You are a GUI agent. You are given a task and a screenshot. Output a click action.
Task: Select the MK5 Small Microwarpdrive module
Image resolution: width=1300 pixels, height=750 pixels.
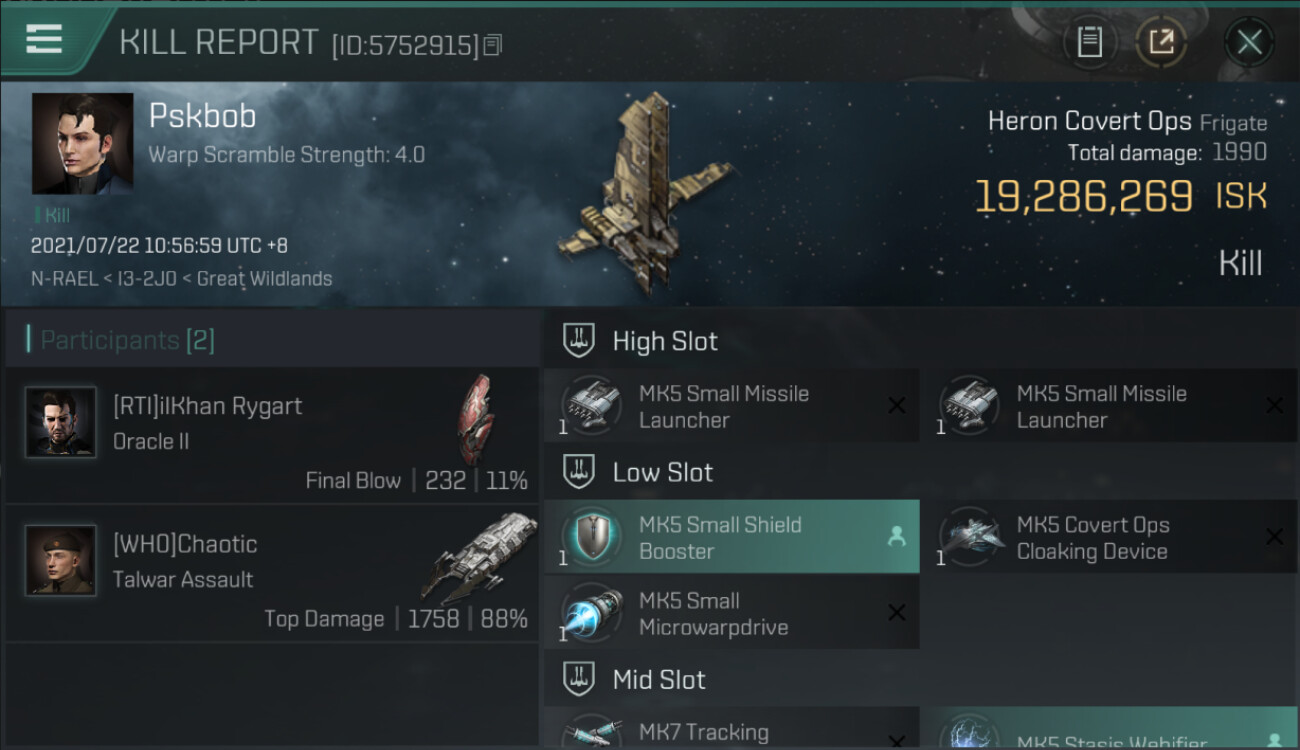point(731,613)
